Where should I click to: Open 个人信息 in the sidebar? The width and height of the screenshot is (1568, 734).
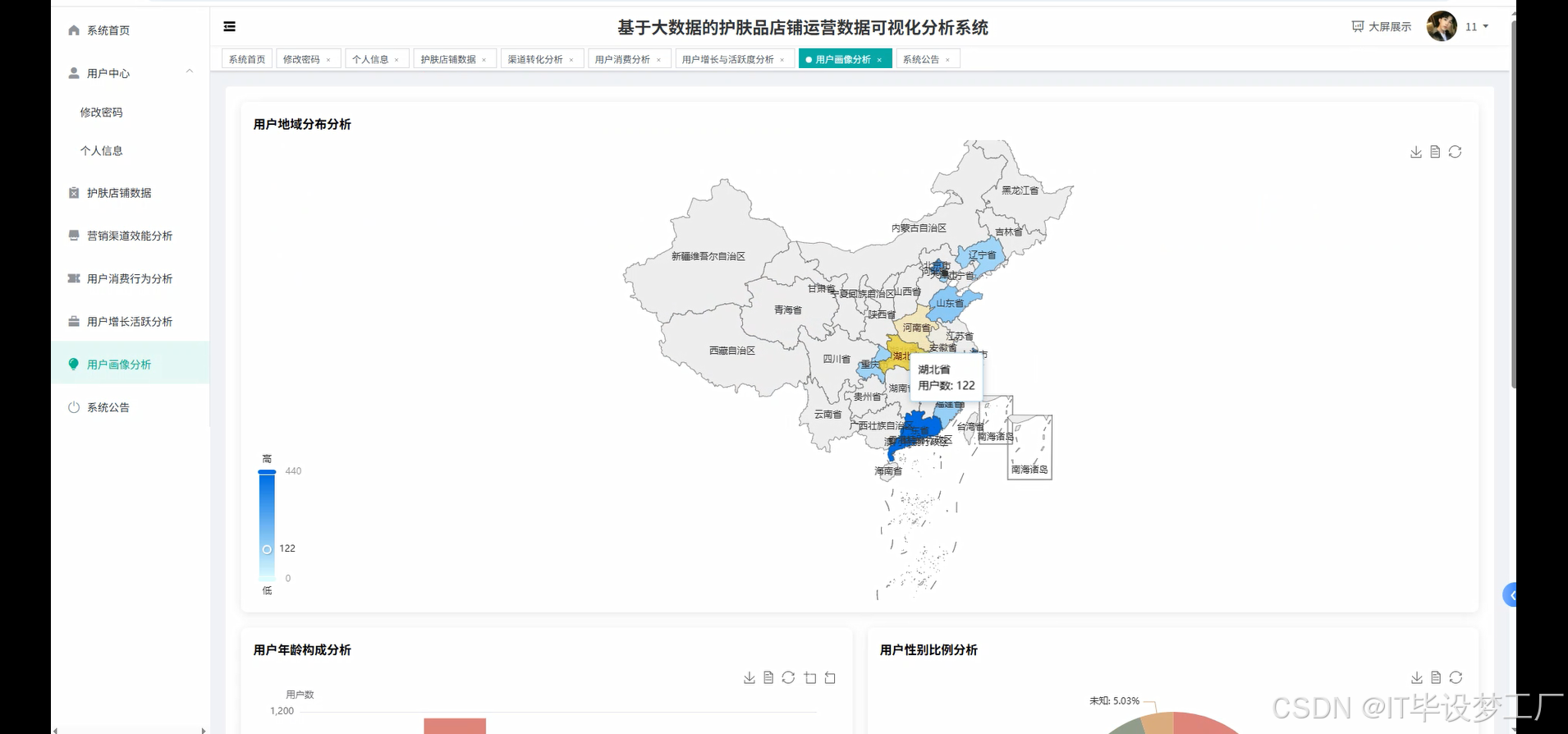coord(130,151)
